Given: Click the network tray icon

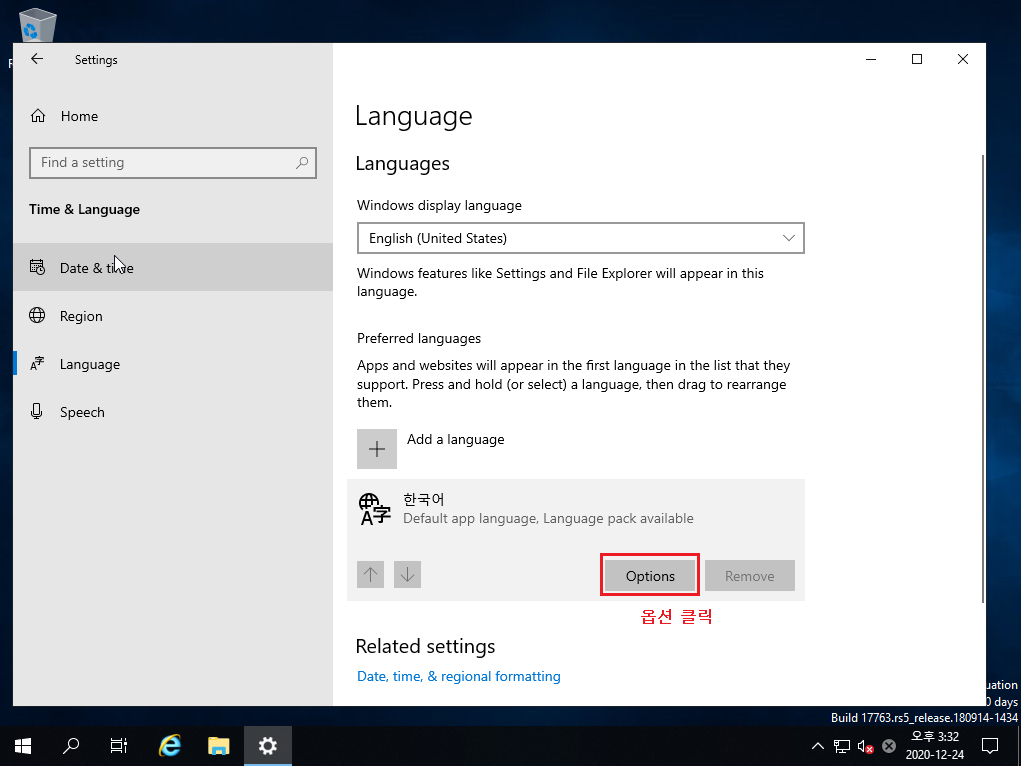Looking at the screenshot, I should (x=842, y=746).
